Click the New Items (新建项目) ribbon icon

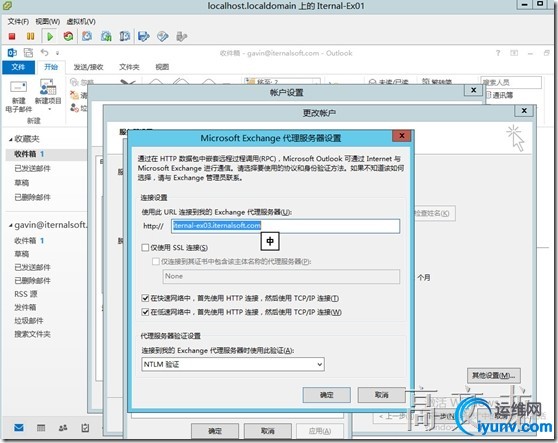[x=48, y=95]
